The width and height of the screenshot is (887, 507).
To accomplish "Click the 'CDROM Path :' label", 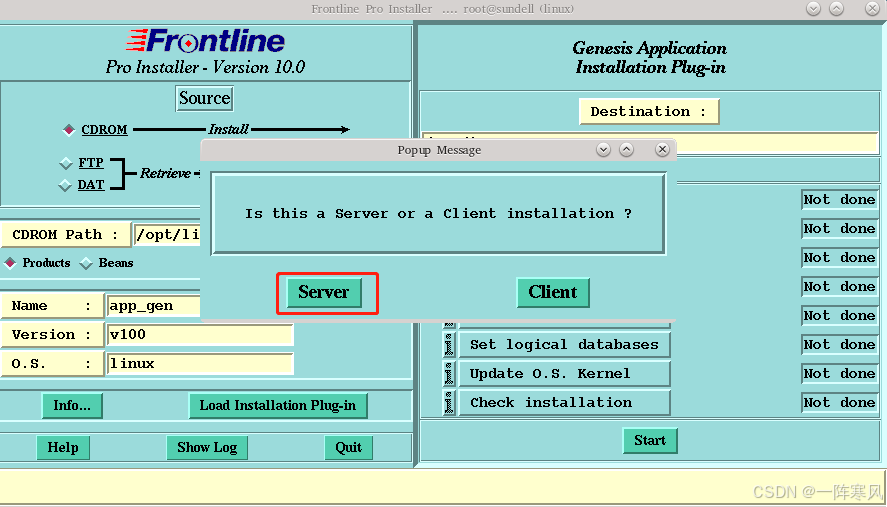I will pyautogui.click(x=65, y=235).
